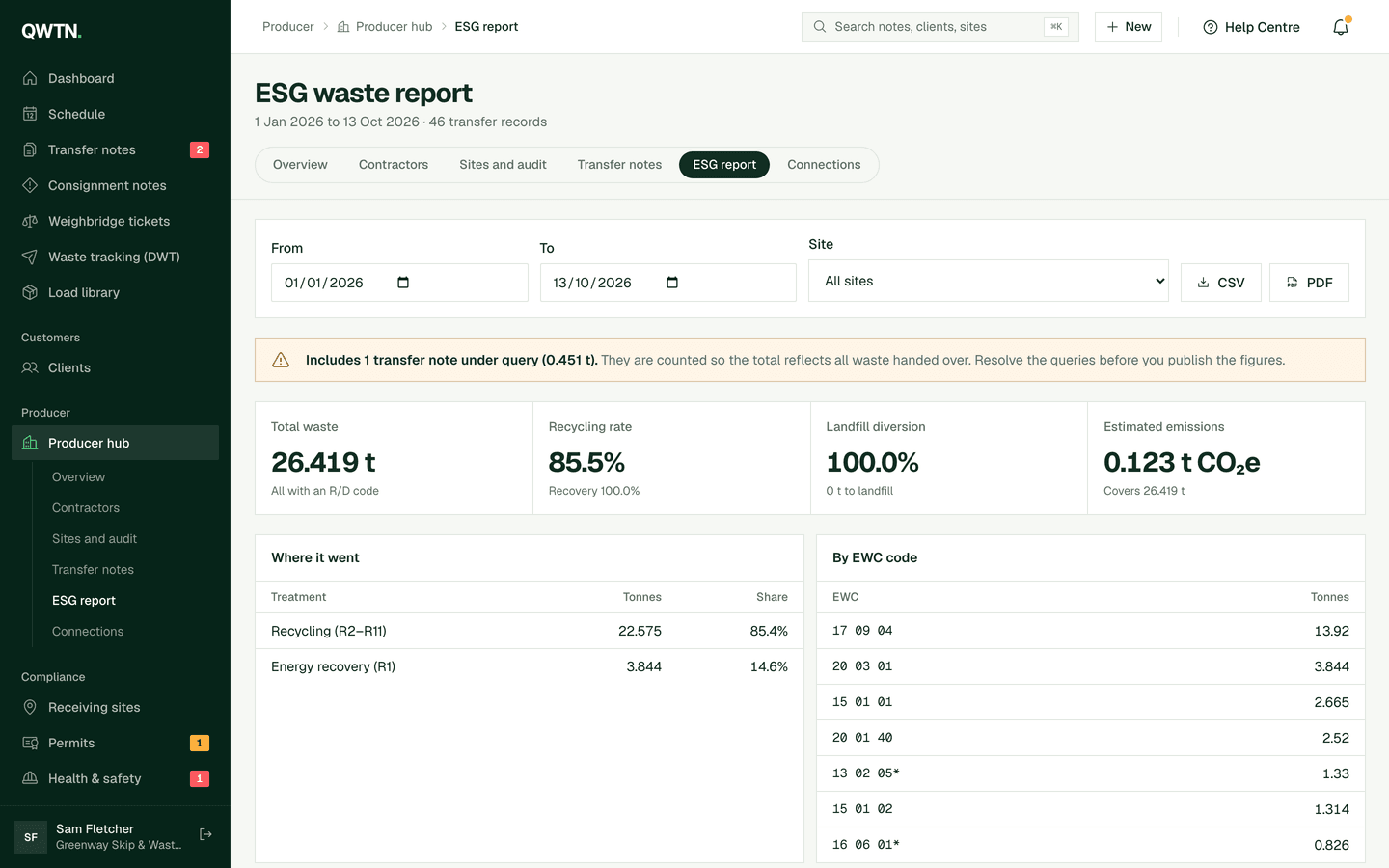The image size is (1389, 868).
Task: Open Receiving sites pin icon
Action: (30, 707)
